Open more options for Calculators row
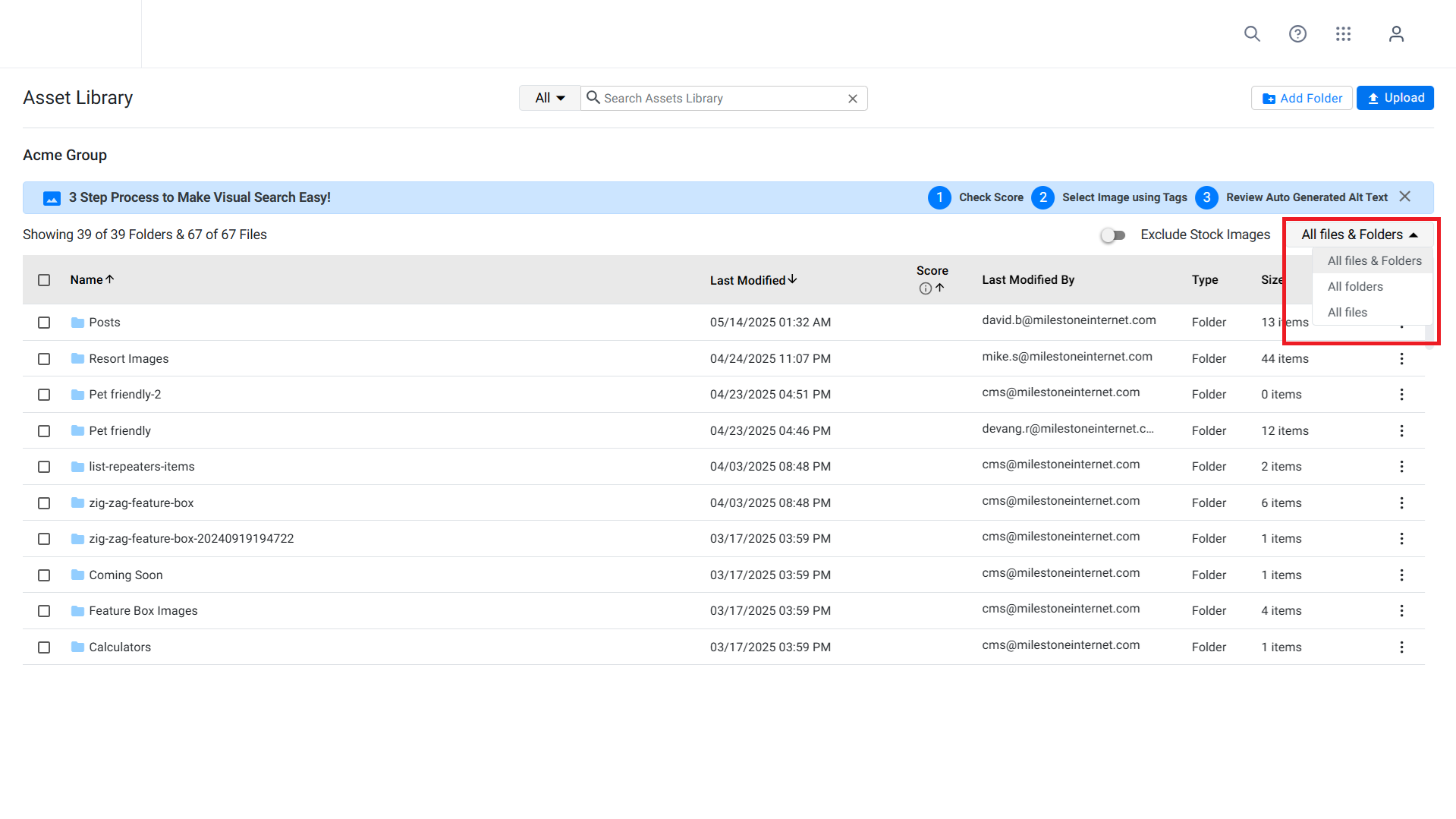This screenshot has width=1456, height=819. (x=1401, y=647)
